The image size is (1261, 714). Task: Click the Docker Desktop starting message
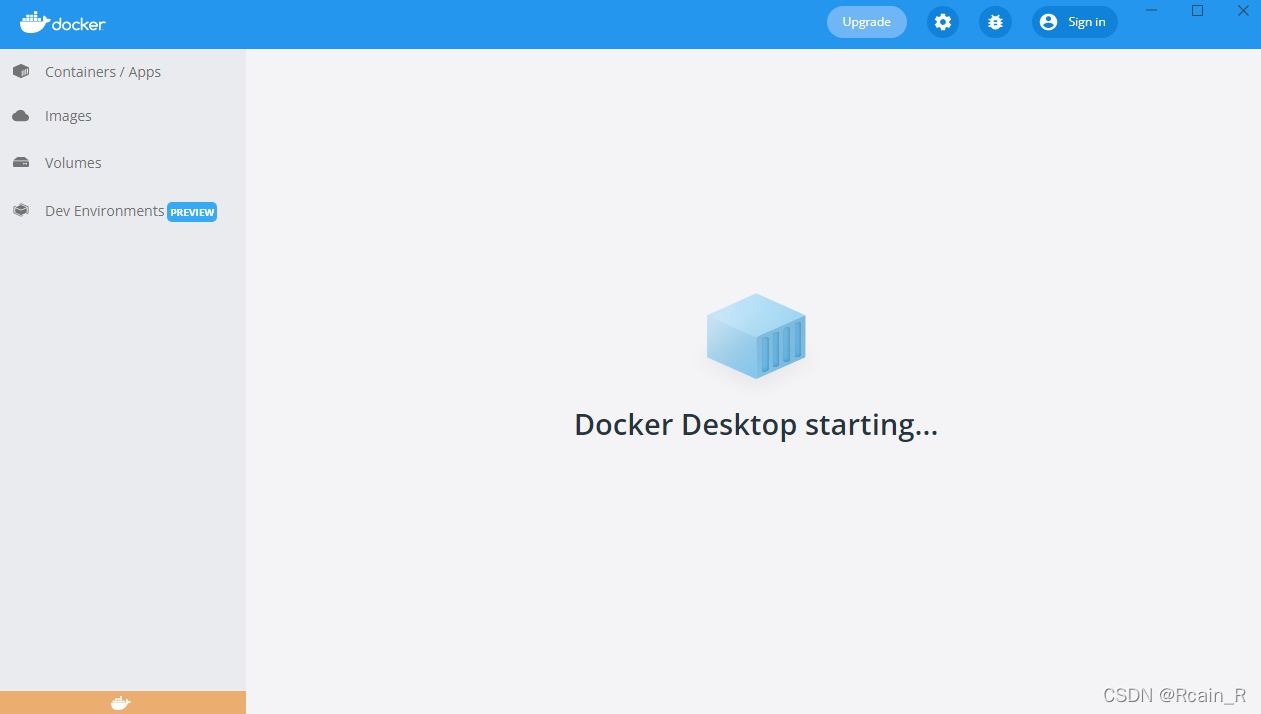(755, 424)
